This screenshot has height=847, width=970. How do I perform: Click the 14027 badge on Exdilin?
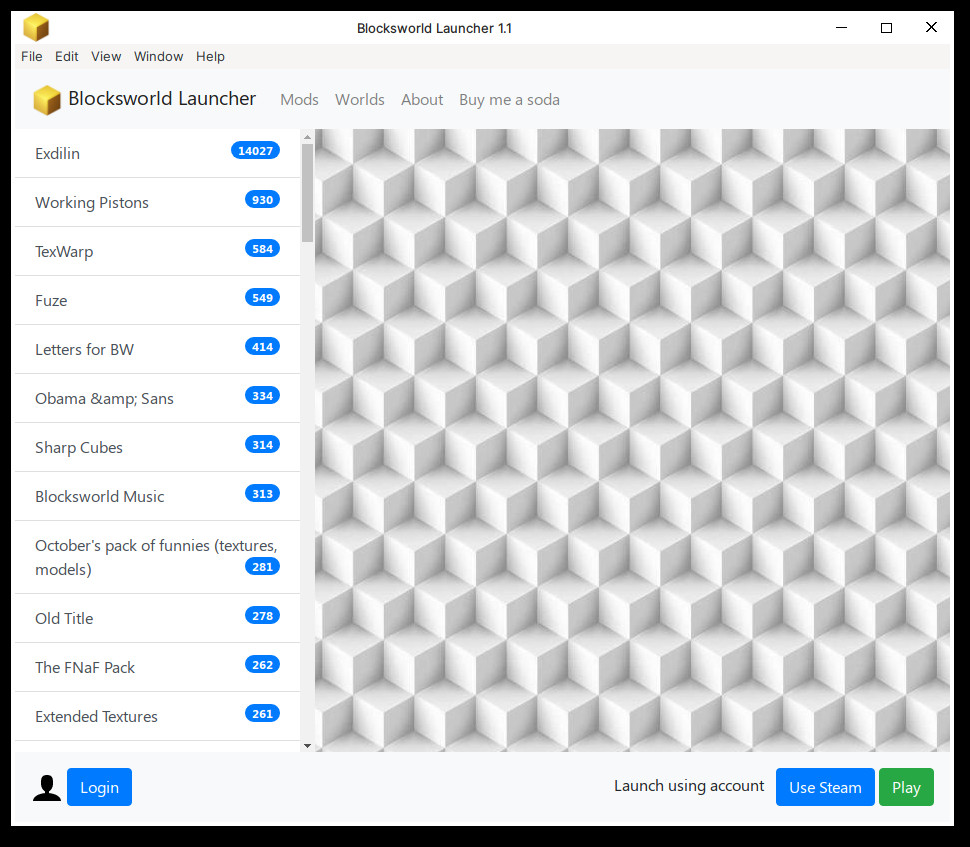[x=255, y=151]
